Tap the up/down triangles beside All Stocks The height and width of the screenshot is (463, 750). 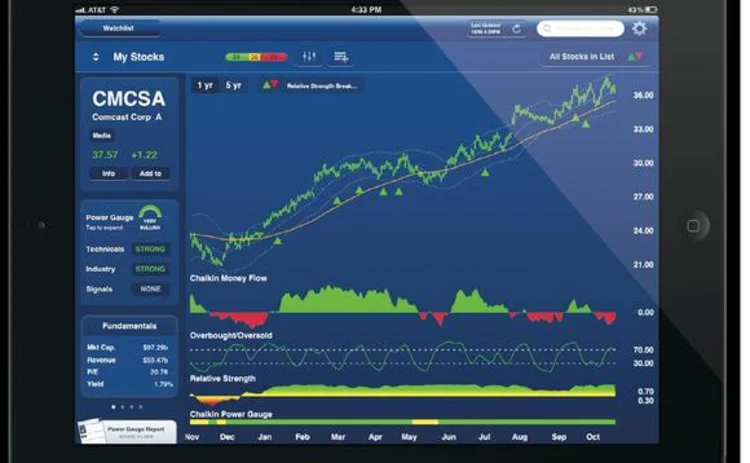click(x=635, y=56)
